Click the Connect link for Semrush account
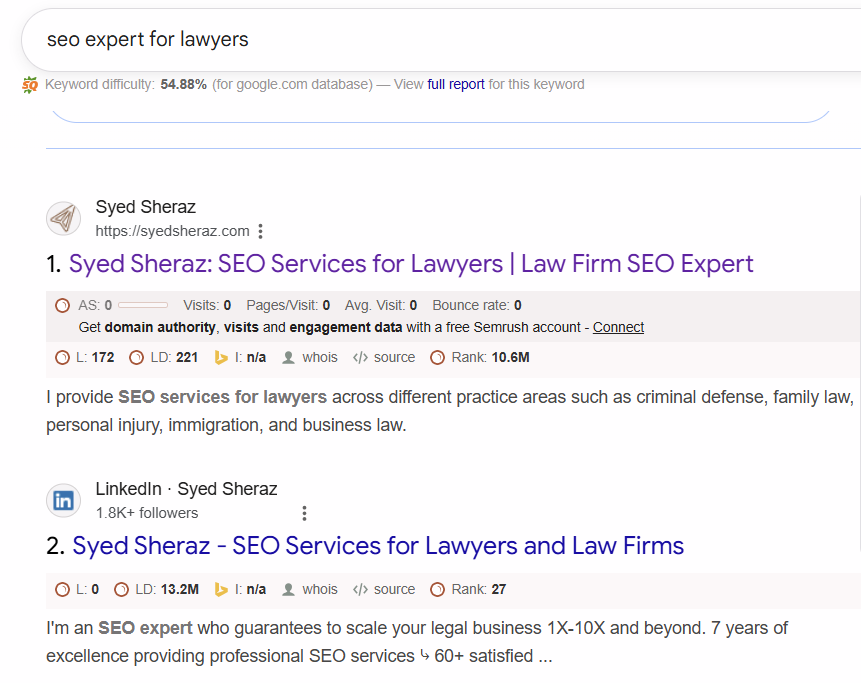The height and width of the screenshot is (683, 861). pos(618,327)
